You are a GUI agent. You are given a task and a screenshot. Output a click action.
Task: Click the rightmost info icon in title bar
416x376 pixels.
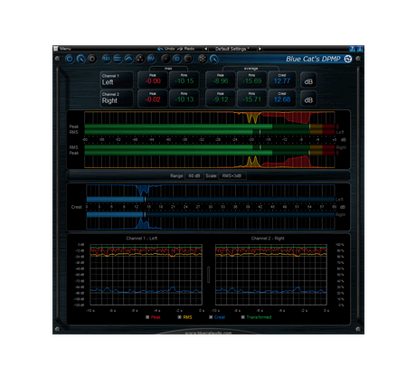[x=360, y=49]
